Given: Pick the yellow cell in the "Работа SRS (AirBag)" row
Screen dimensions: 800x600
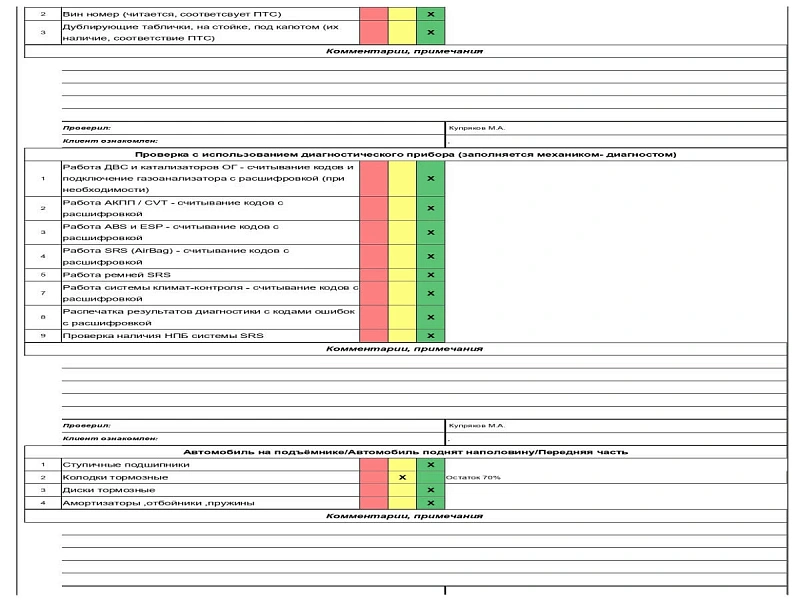Looking at the screenshot, I should pos(402,255).
